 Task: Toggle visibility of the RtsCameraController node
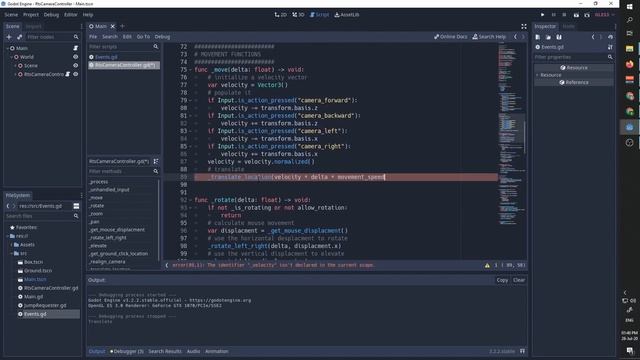coord(76,74)
